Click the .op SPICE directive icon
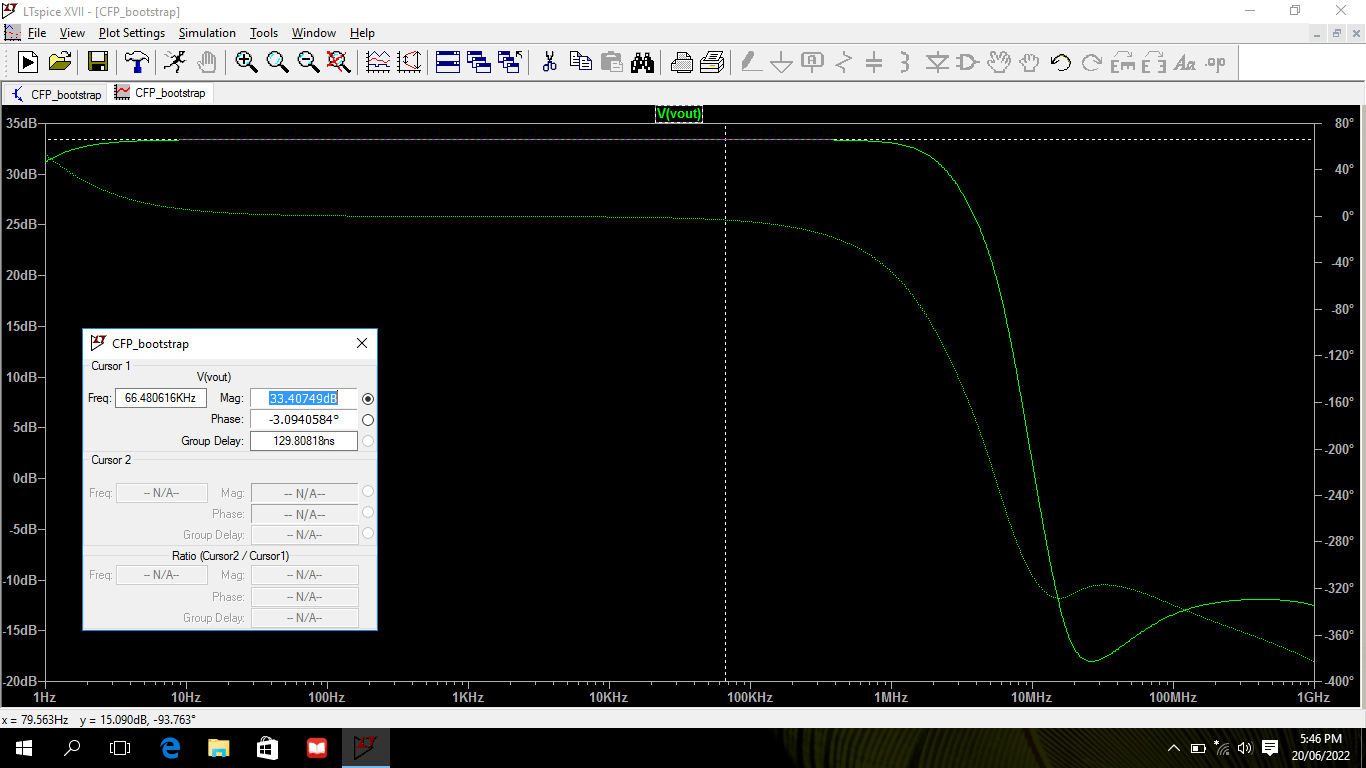This screenshot has width=1366, height=768. point(1216,62)
